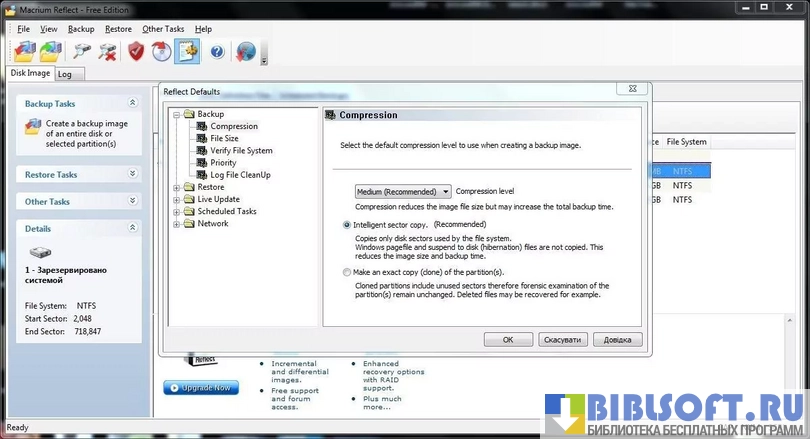Click the Upgrade Now button

[x=201, y=387]
